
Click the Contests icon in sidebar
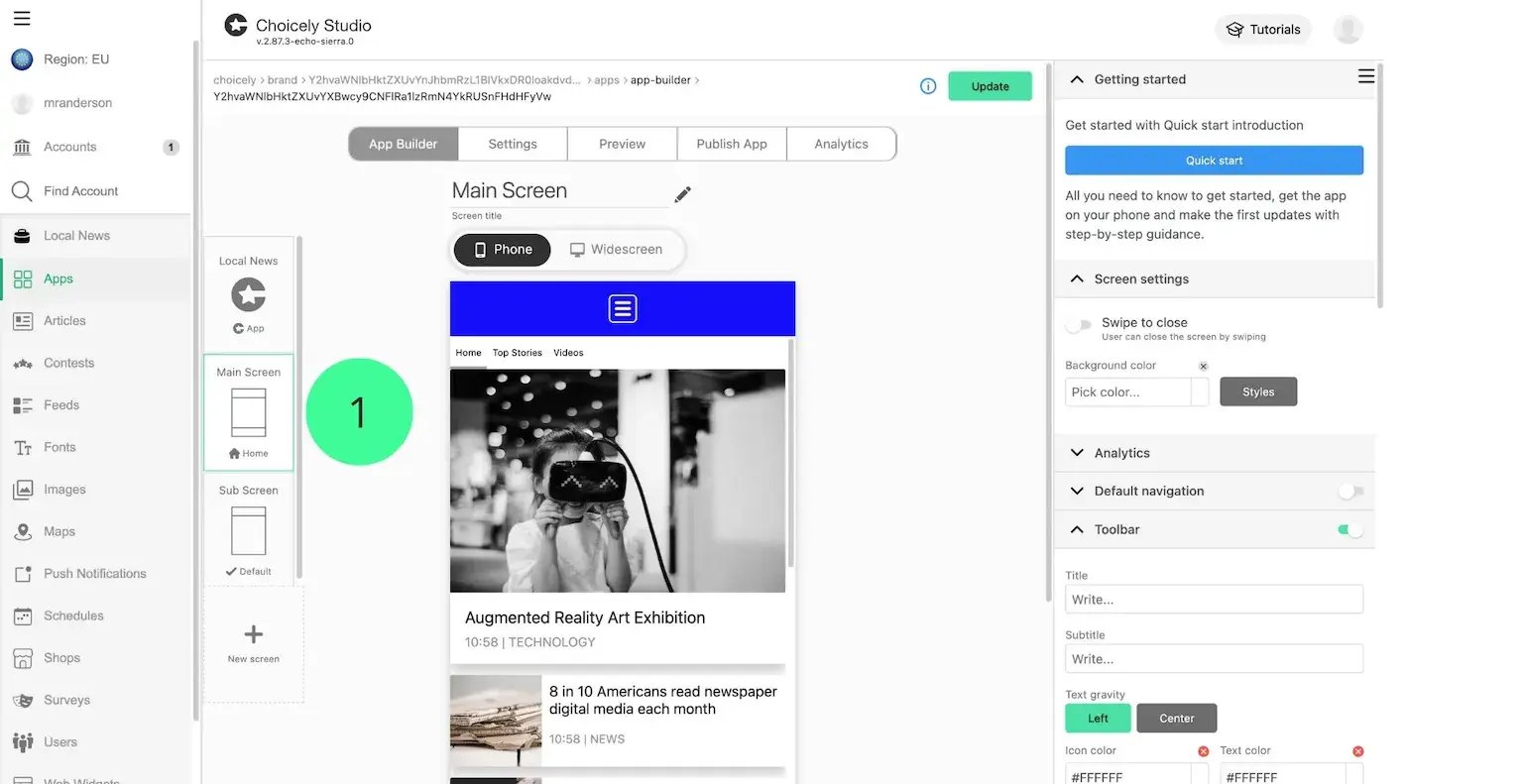pos(22,364)
